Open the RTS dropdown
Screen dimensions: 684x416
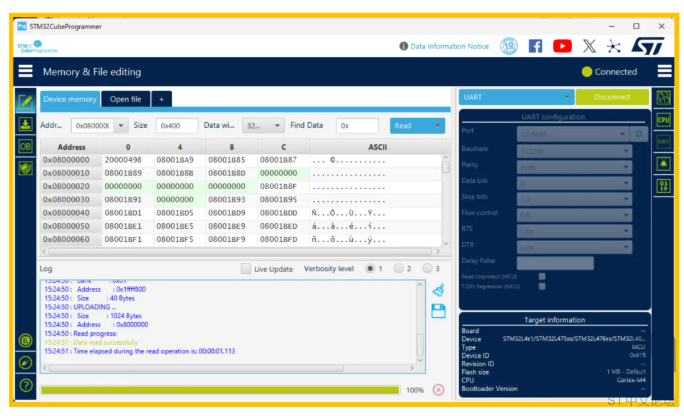click(574, 231)
